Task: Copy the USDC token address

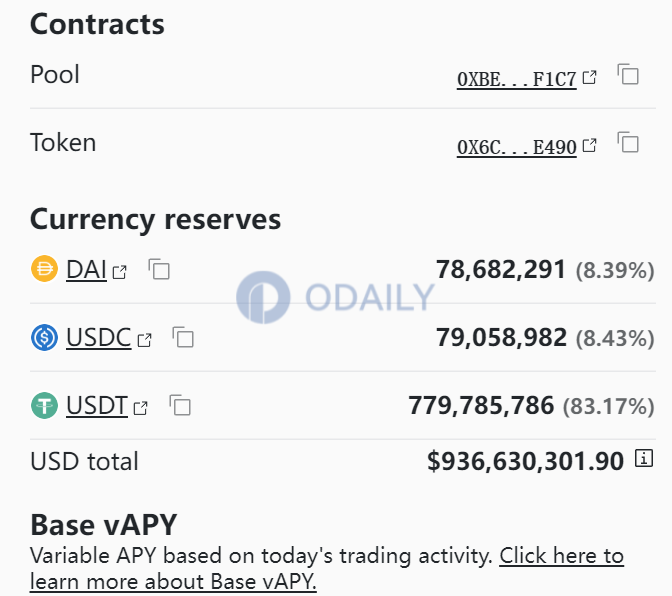Action: (183, 338)
